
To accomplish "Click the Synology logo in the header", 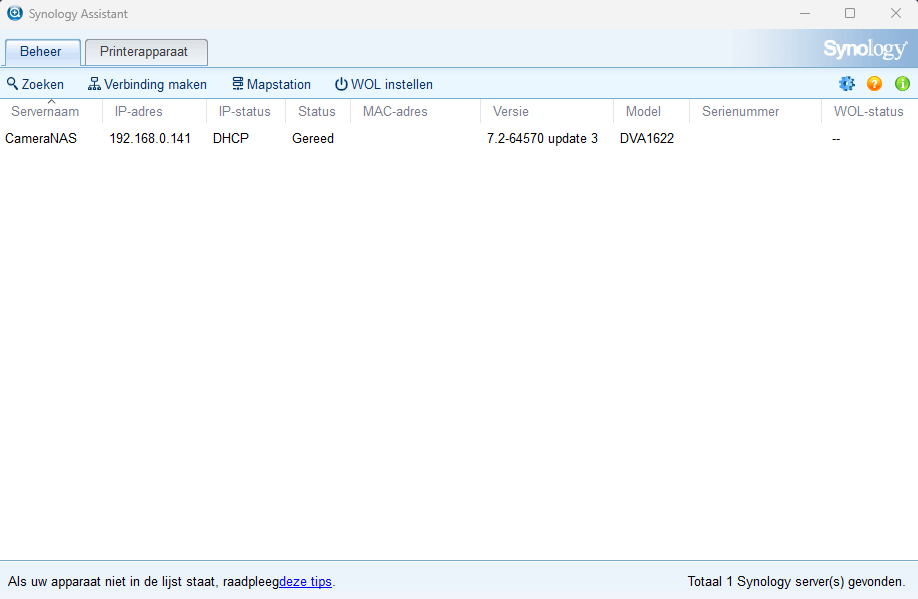I will (865, 49).
